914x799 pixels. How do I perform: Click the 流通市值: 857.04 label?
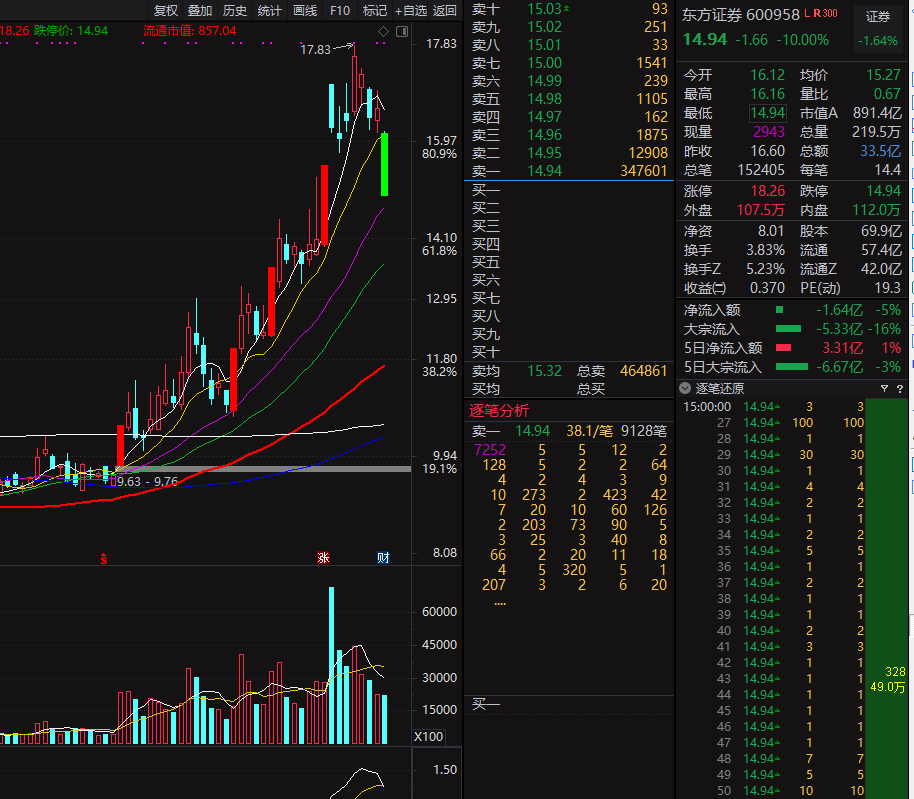pos(189,30)
